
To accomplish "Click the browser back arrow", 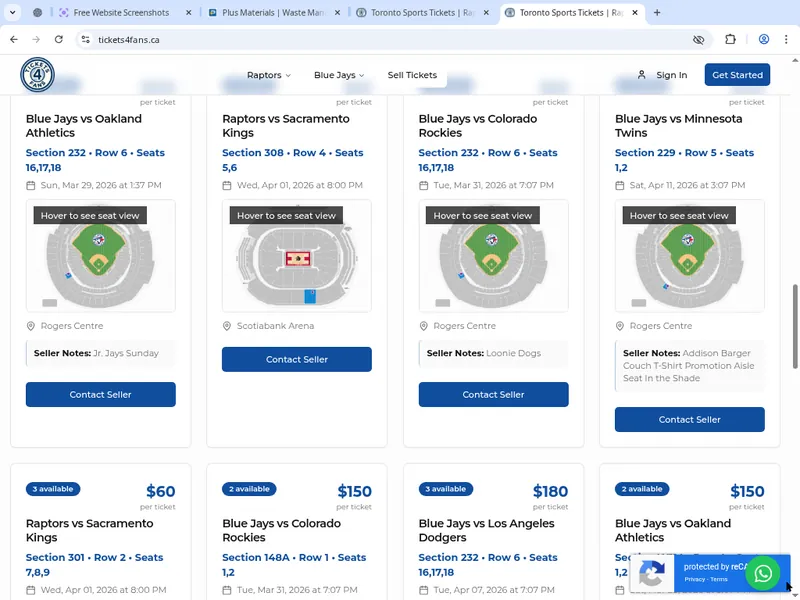I will point(14,39).
